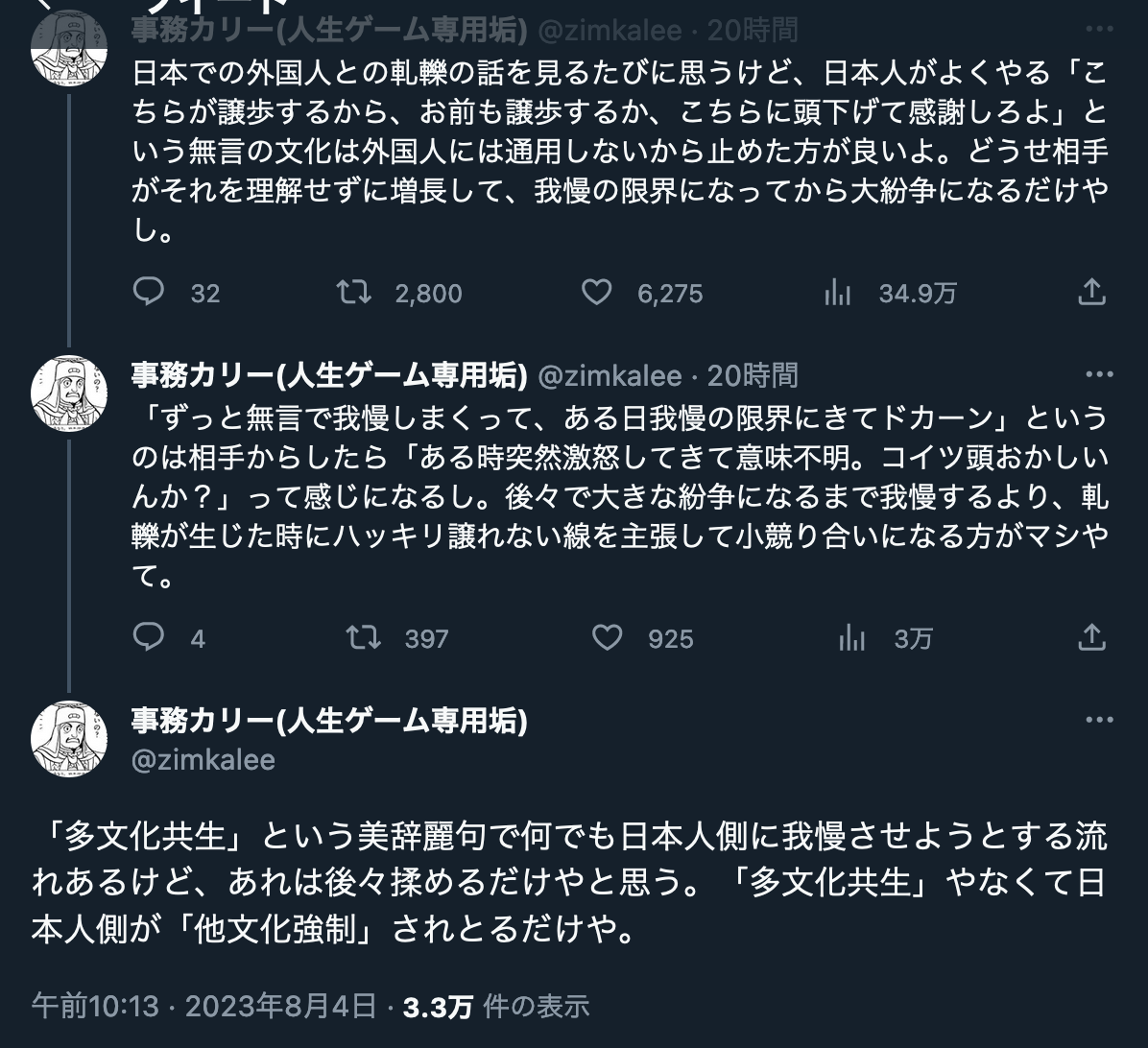The width and height of the screenshot is (1148, 1048).
Task: Like the tweet with 6,275 likes
Action: 597,292
